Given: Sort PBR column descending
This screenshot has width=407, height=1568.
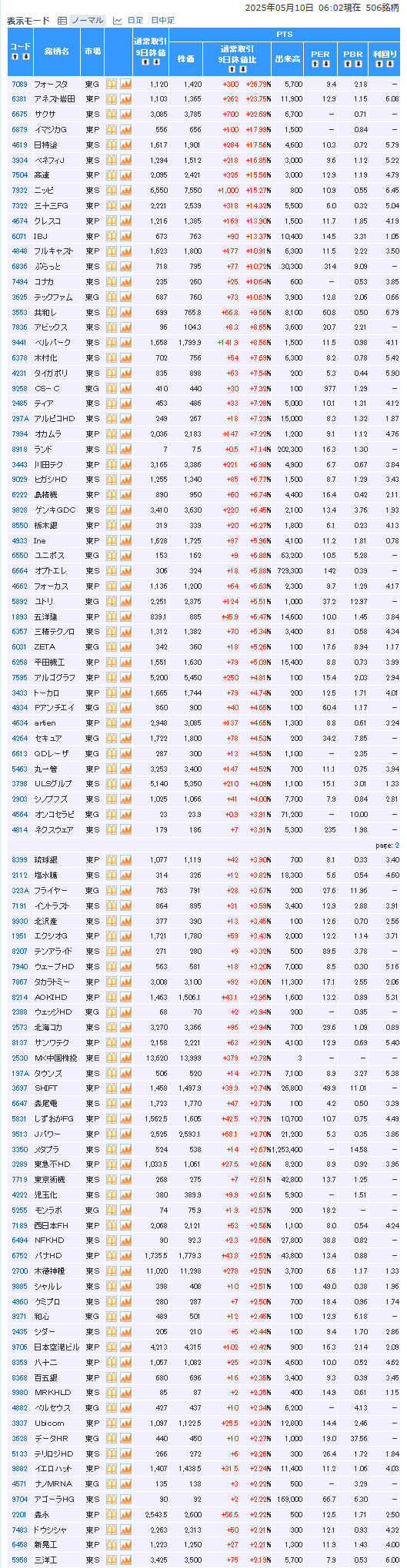Looking at the screenshot, I should point(358,63).
